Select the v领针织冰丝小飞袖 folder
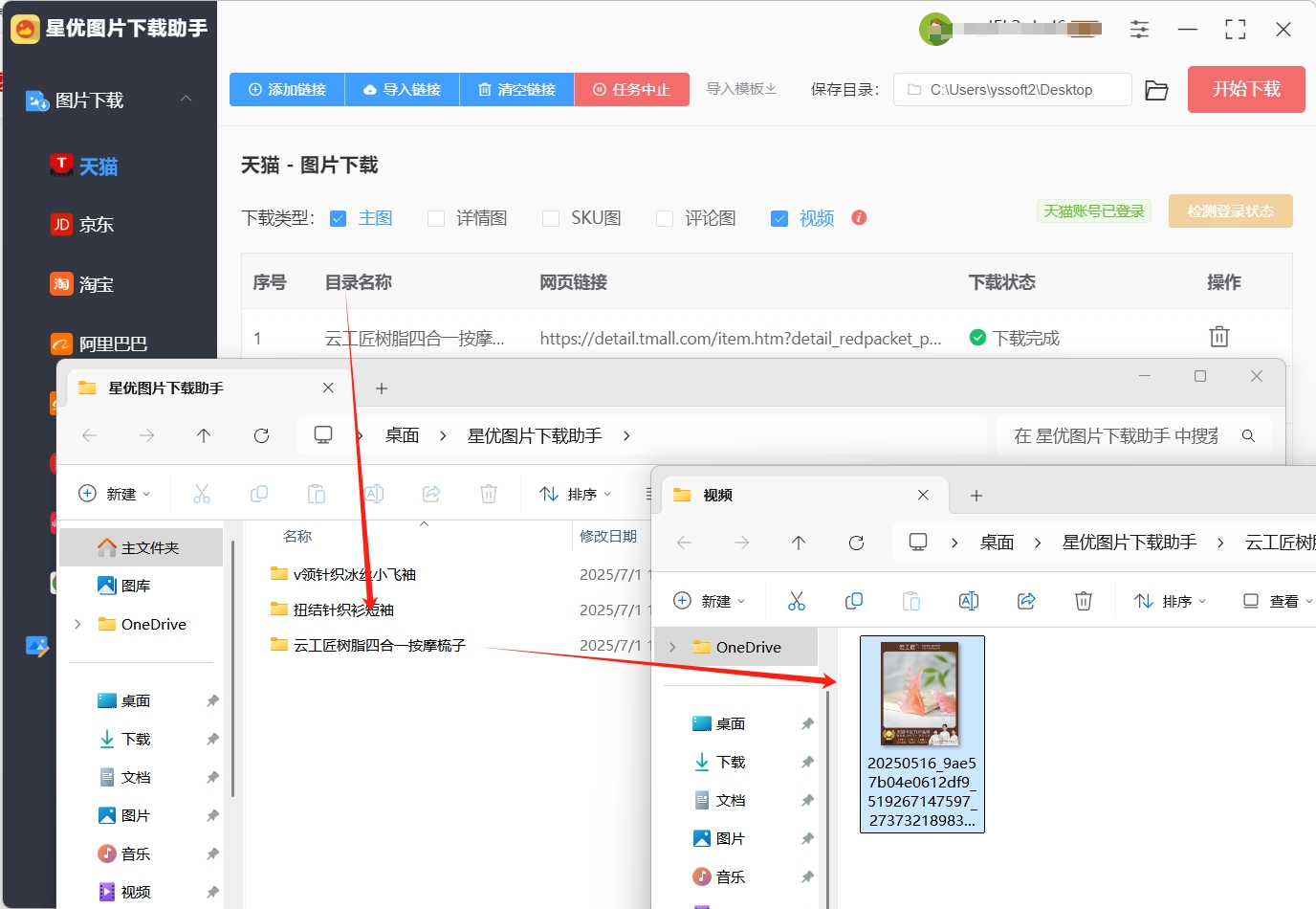1316x909 pixels. point(343,574)
